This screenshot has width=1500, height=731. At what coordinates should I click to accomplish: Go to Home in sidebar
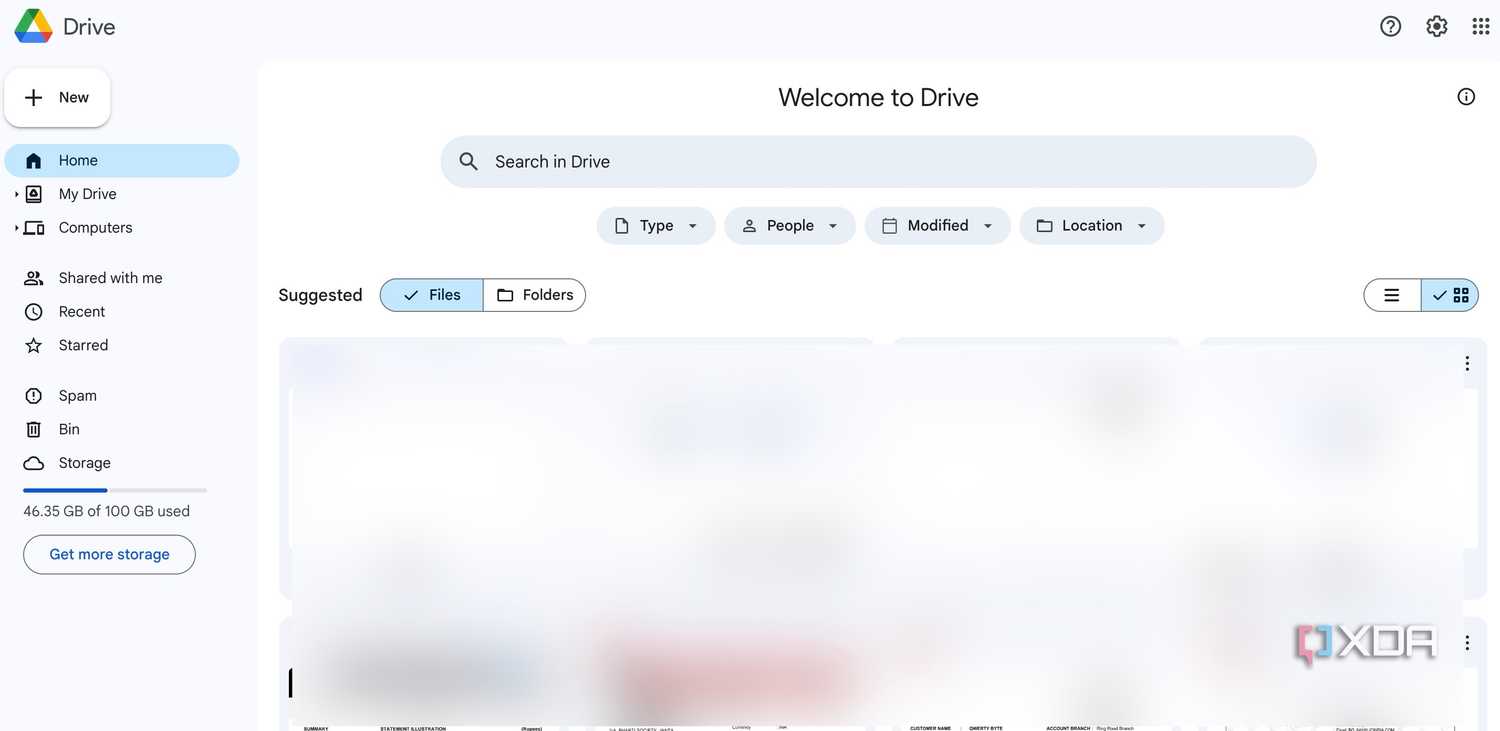click(122, 161)
